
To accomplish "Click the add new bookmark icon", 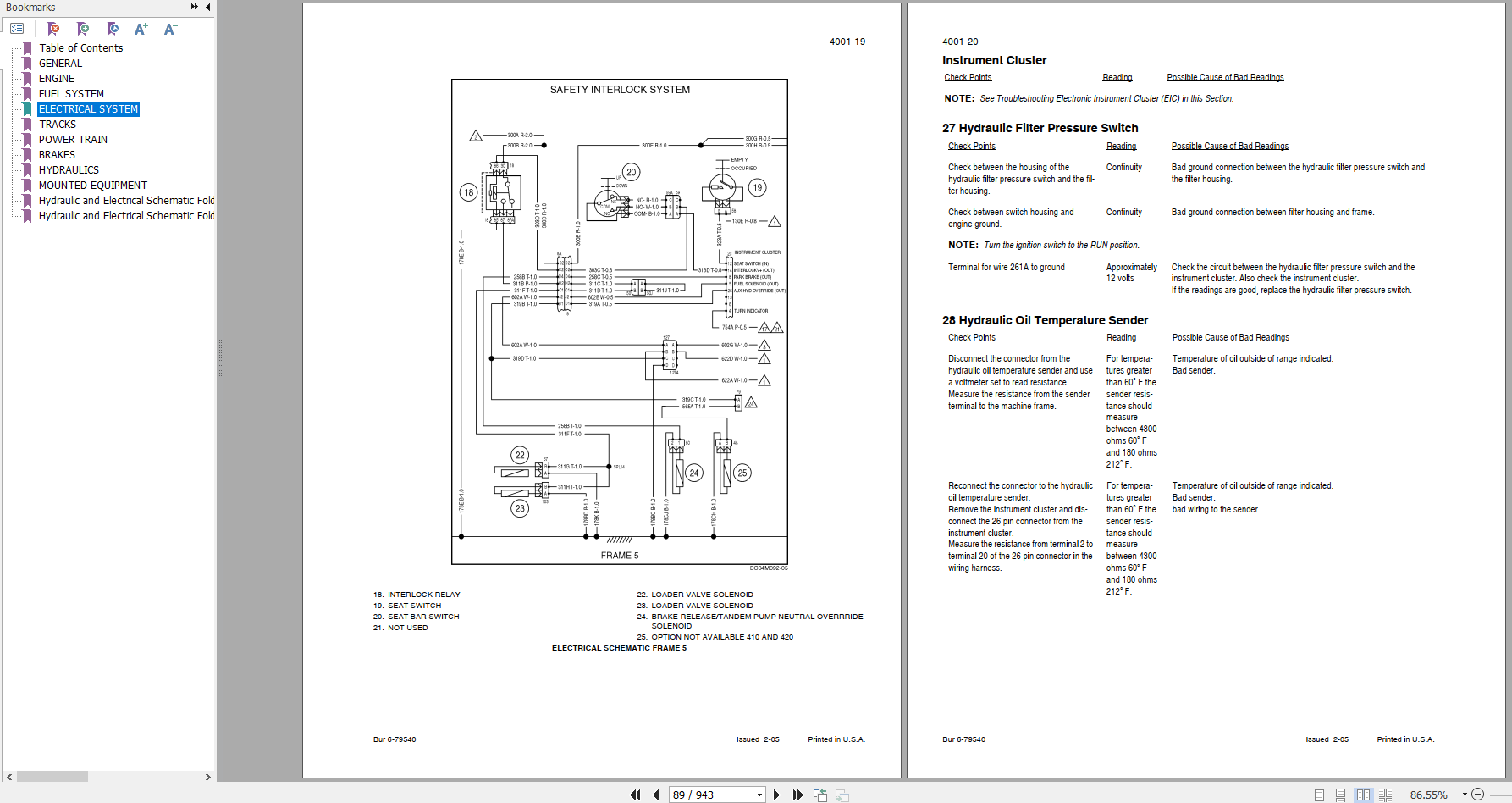I will (x=83, y=29).
